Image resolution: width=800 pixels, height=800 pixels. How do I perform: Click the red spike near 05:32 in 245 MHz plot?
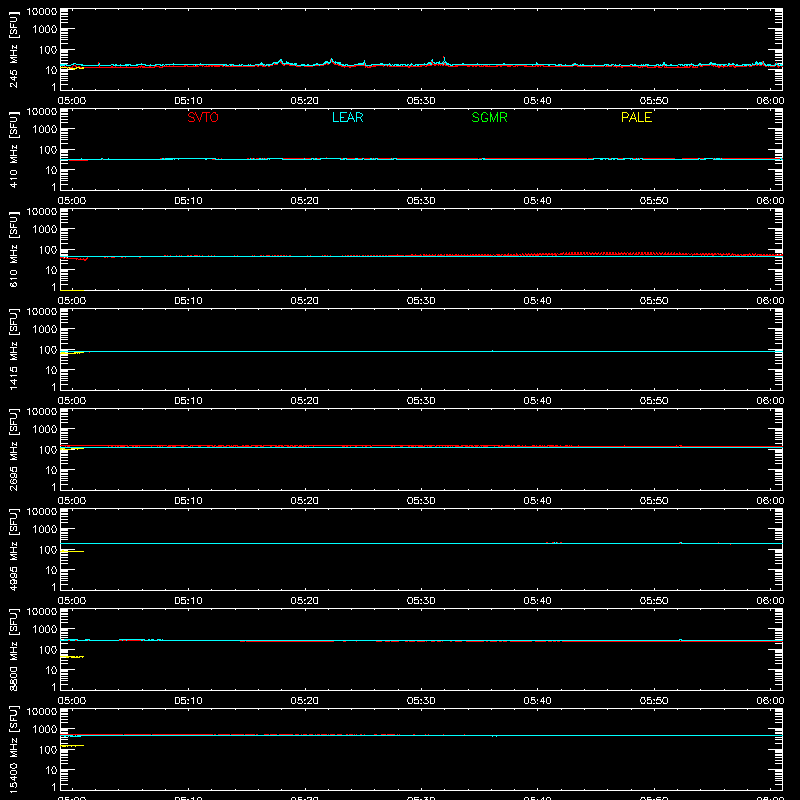coord(444,59)
